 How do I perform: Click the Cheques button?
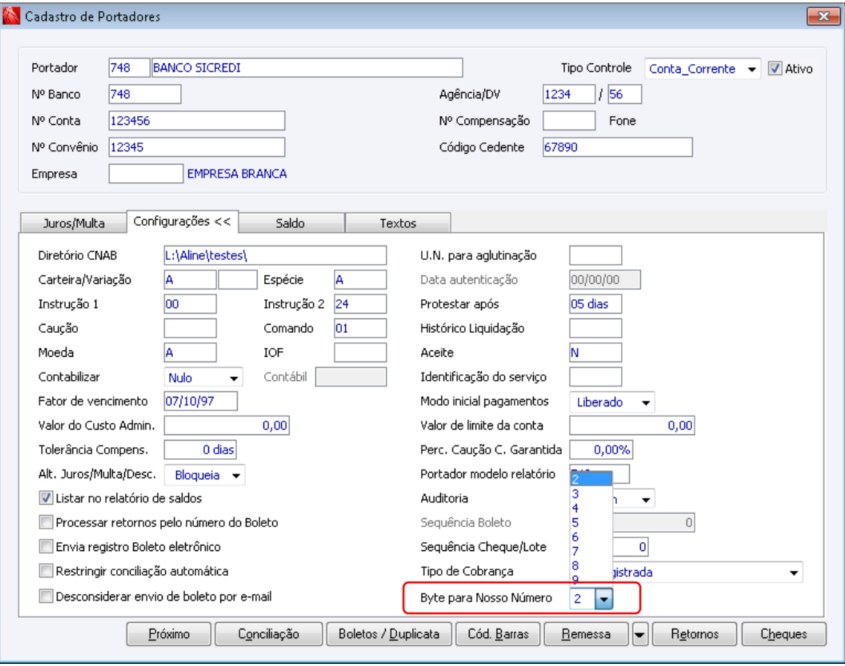pyautogui.click(x=784, y=634)
